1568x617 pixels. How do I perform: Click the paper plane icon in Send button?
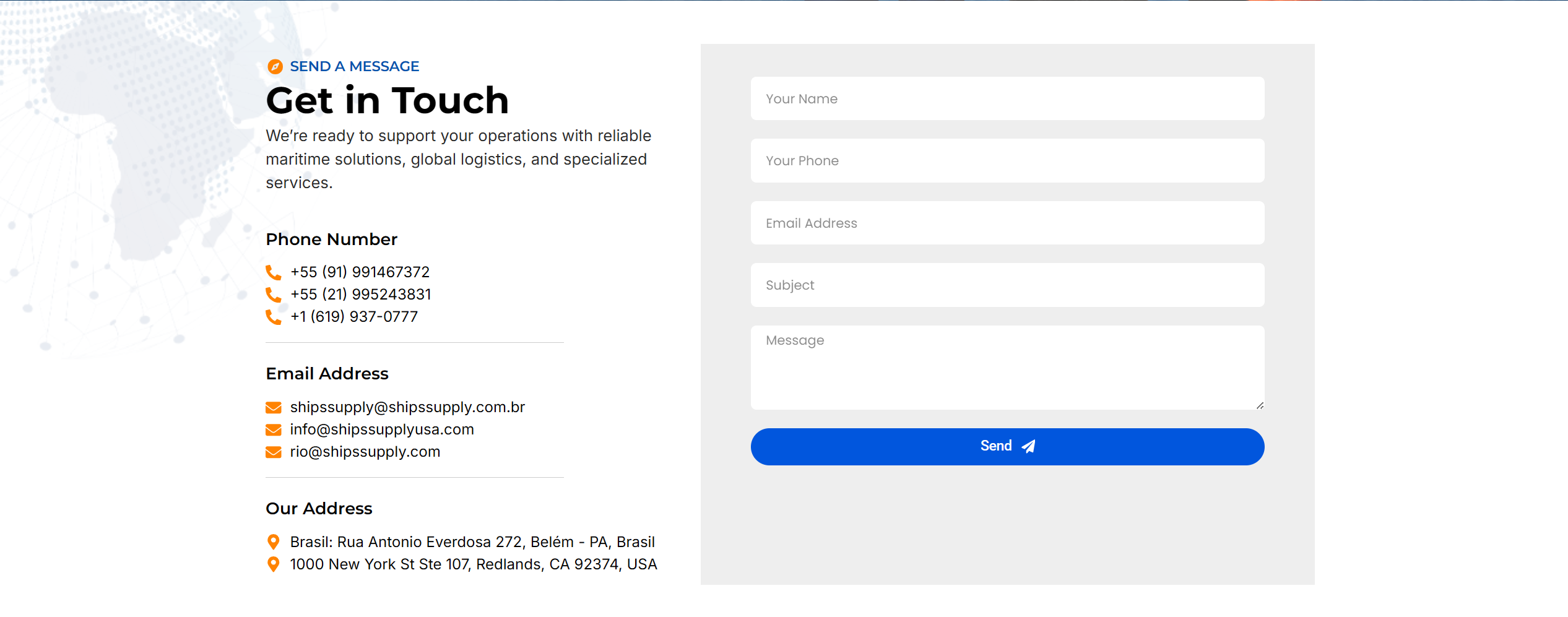point(1028,446)
